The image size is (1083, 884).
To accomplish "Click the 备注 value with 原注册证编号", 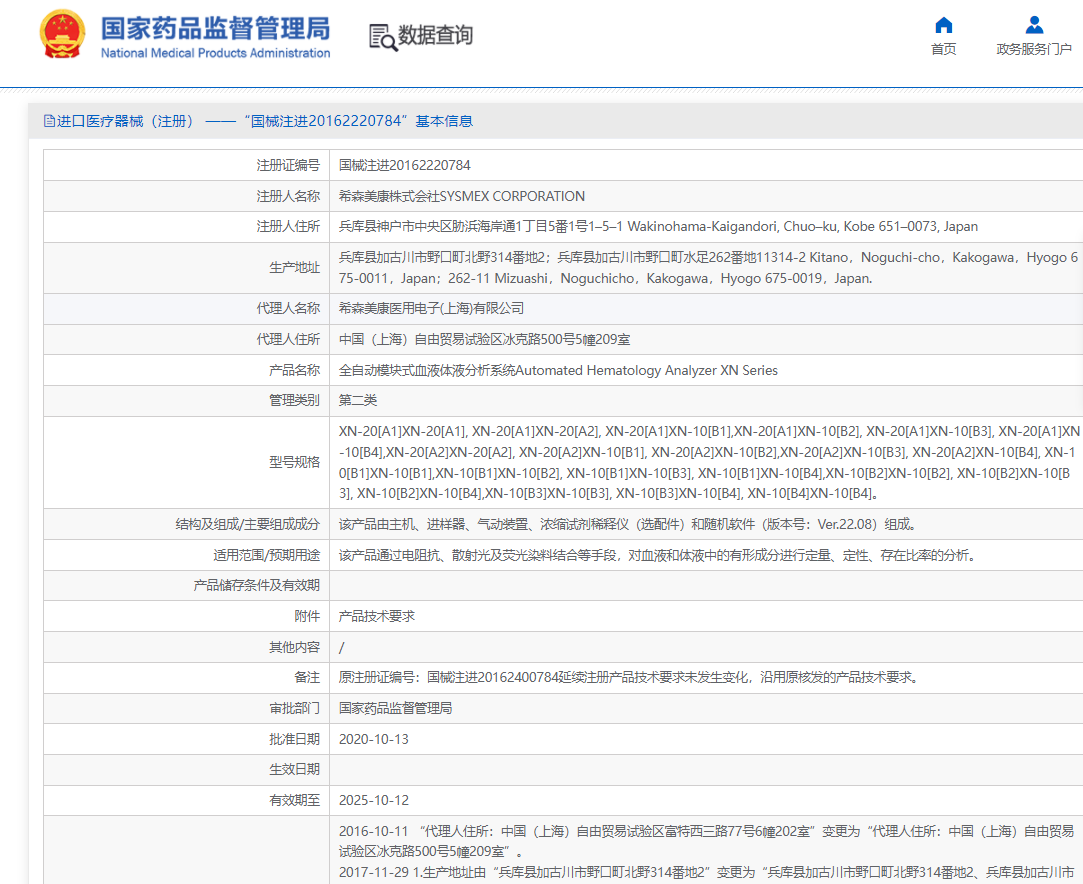I will click(x=629, y=678).
